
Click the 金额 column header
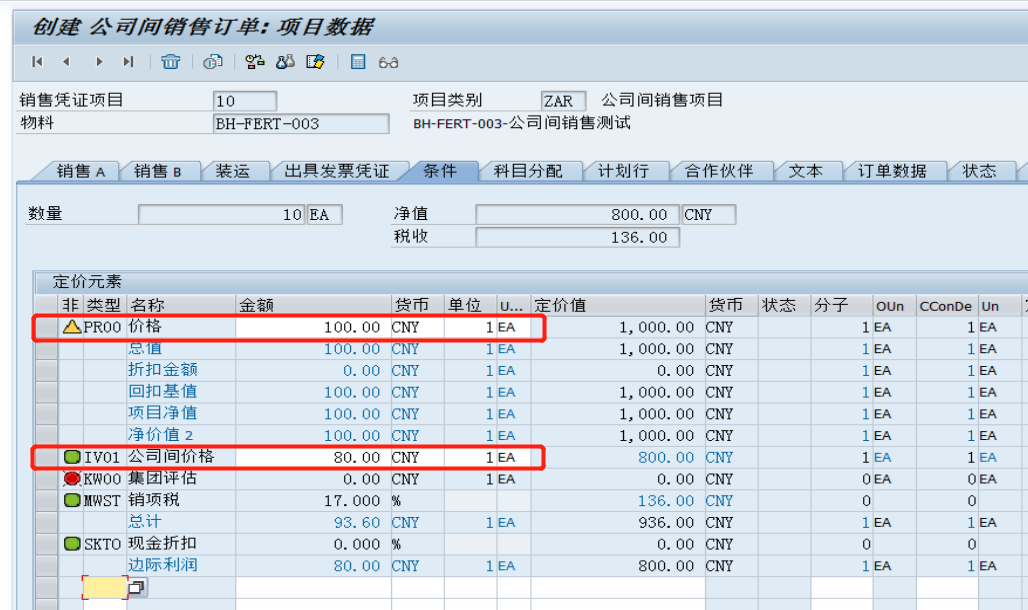[313, 305]
